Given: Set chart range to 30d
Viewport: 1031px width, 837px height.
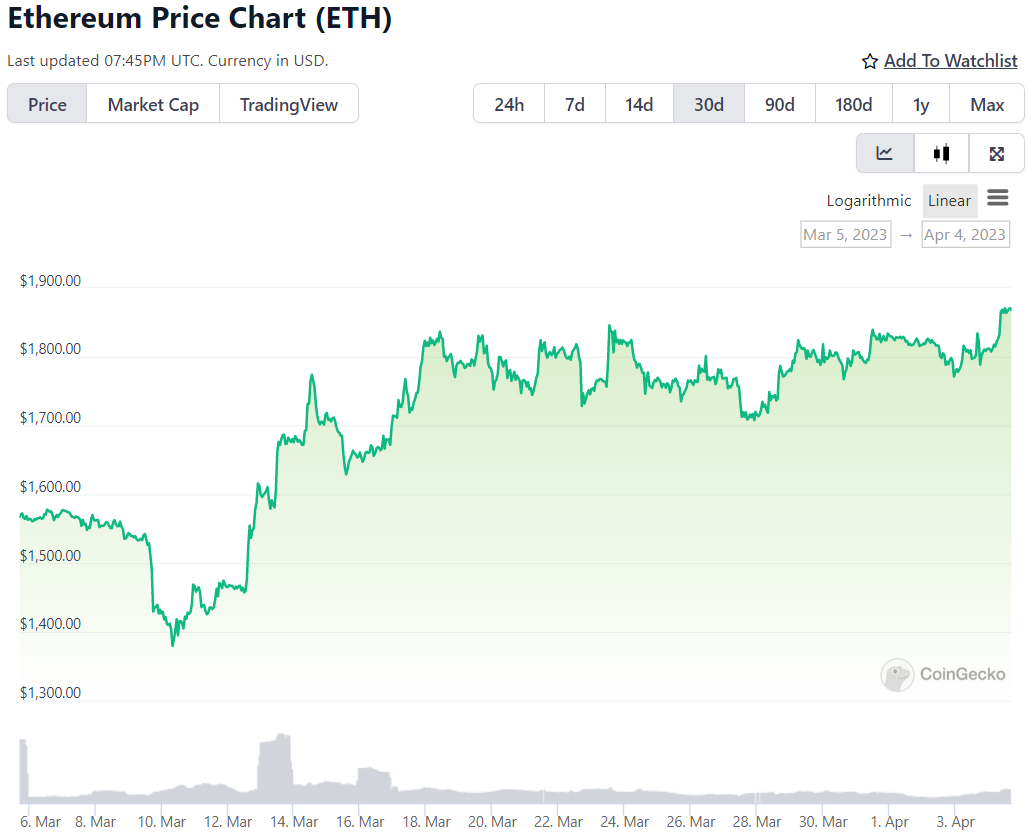Looking at the screenshot, I should 709,104.
